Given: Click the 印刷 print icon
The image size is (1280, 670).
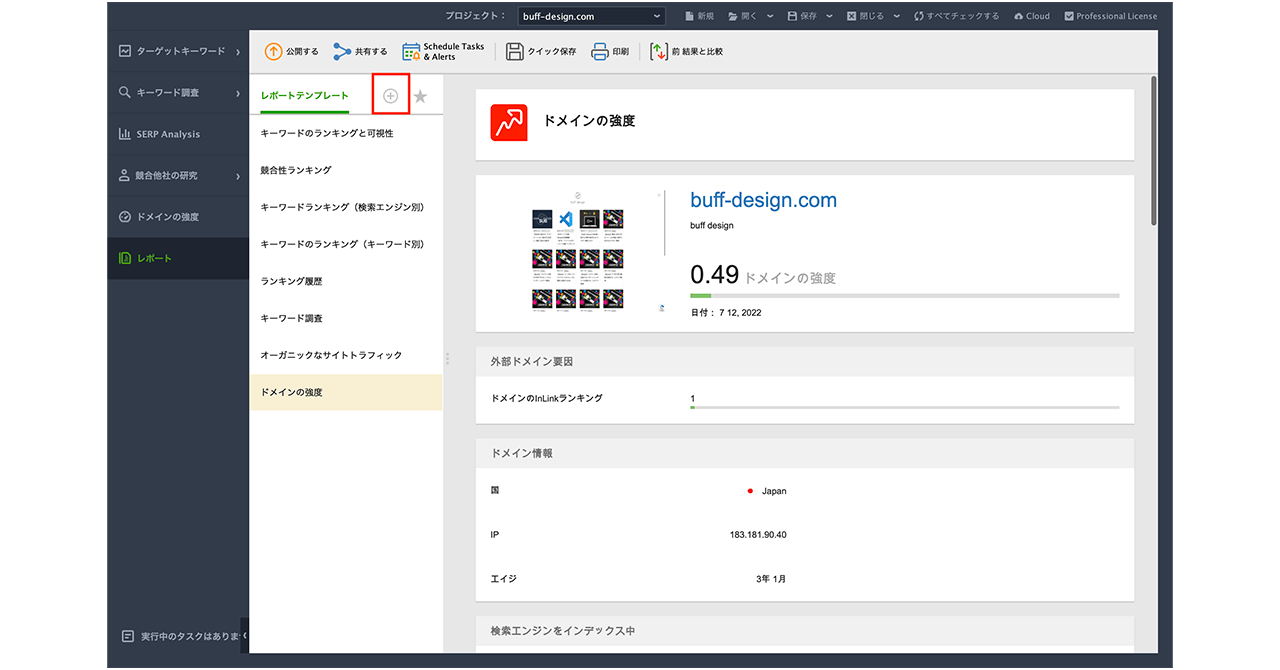Looking at the screenshot, I should (x=600, y=52).
